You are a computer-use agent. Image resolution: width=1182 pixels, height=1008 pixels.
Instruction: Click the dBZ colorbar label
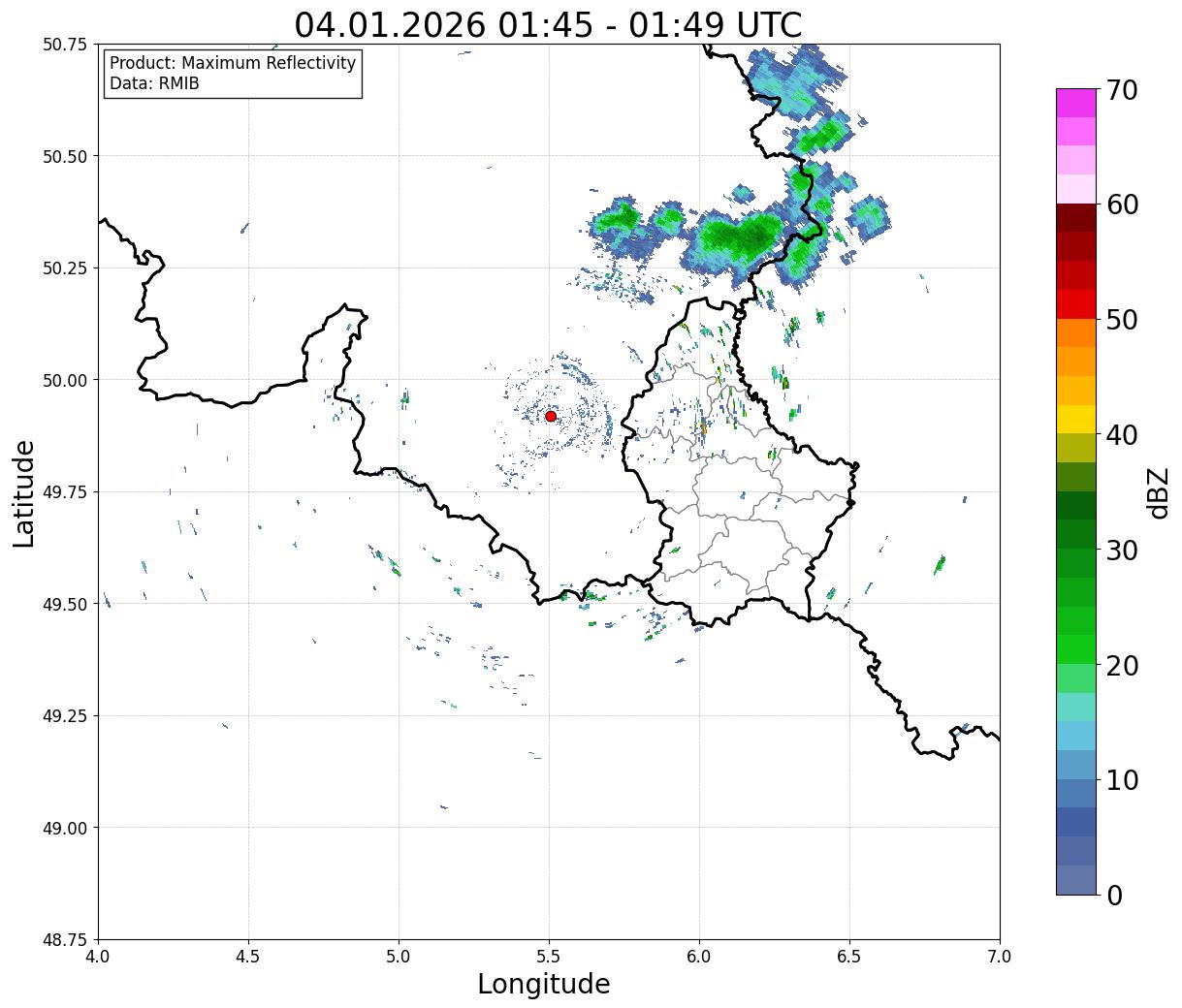pos(1159,492)
